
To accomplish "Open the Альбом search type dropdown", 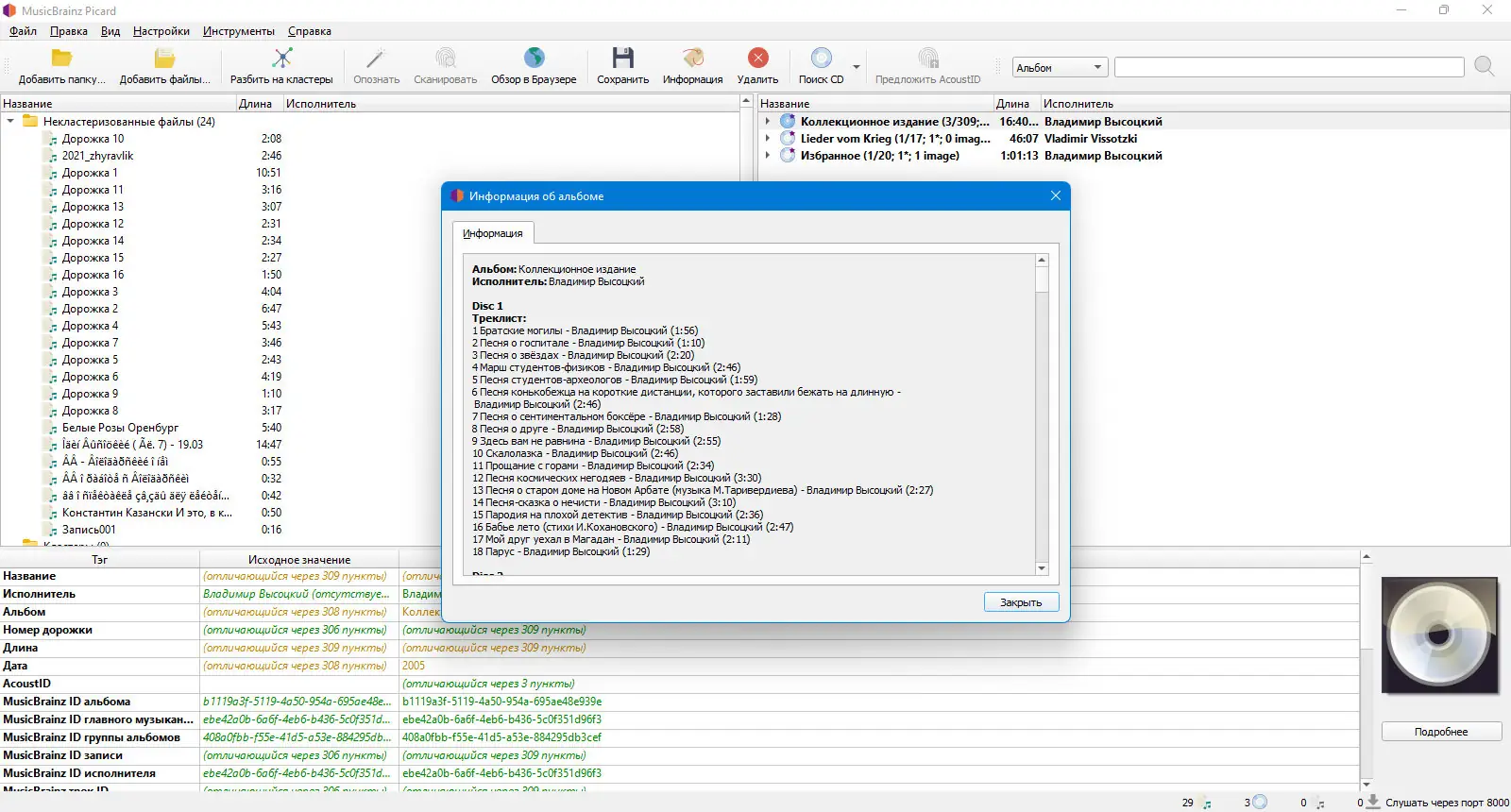I will [1059, 67].
